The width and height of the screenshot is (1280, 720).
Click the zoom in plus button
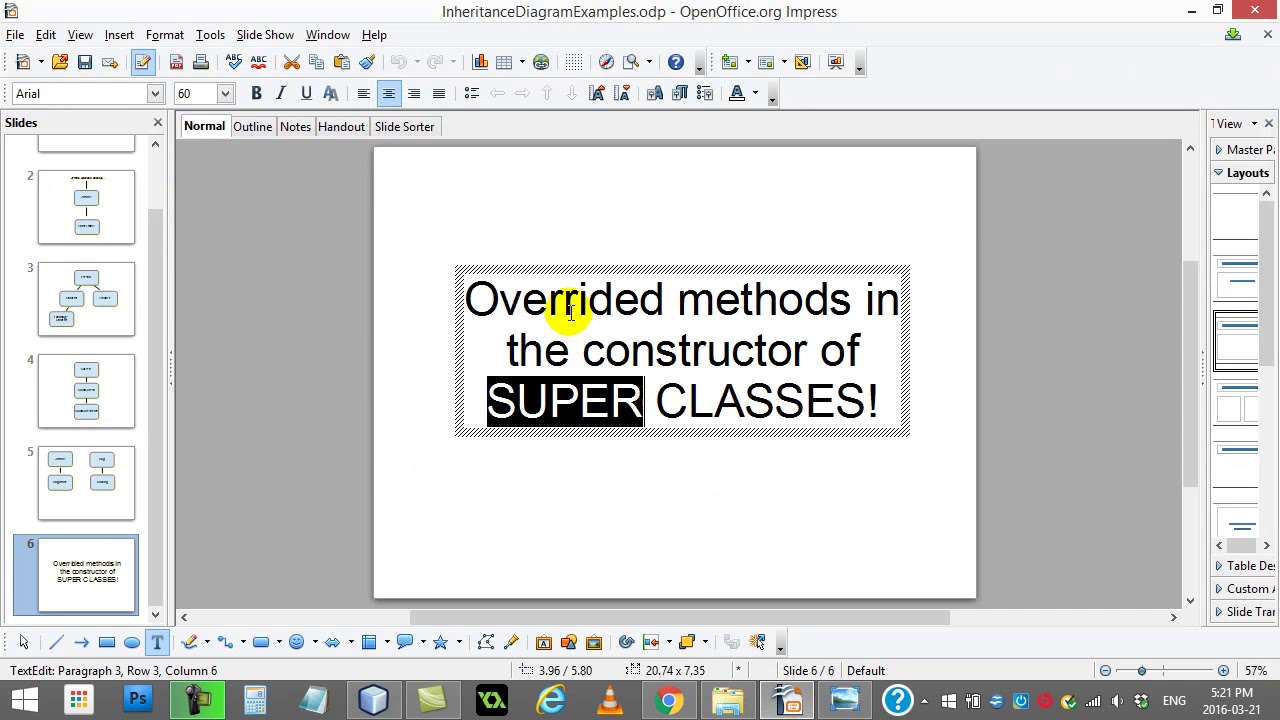(1223, 670)
